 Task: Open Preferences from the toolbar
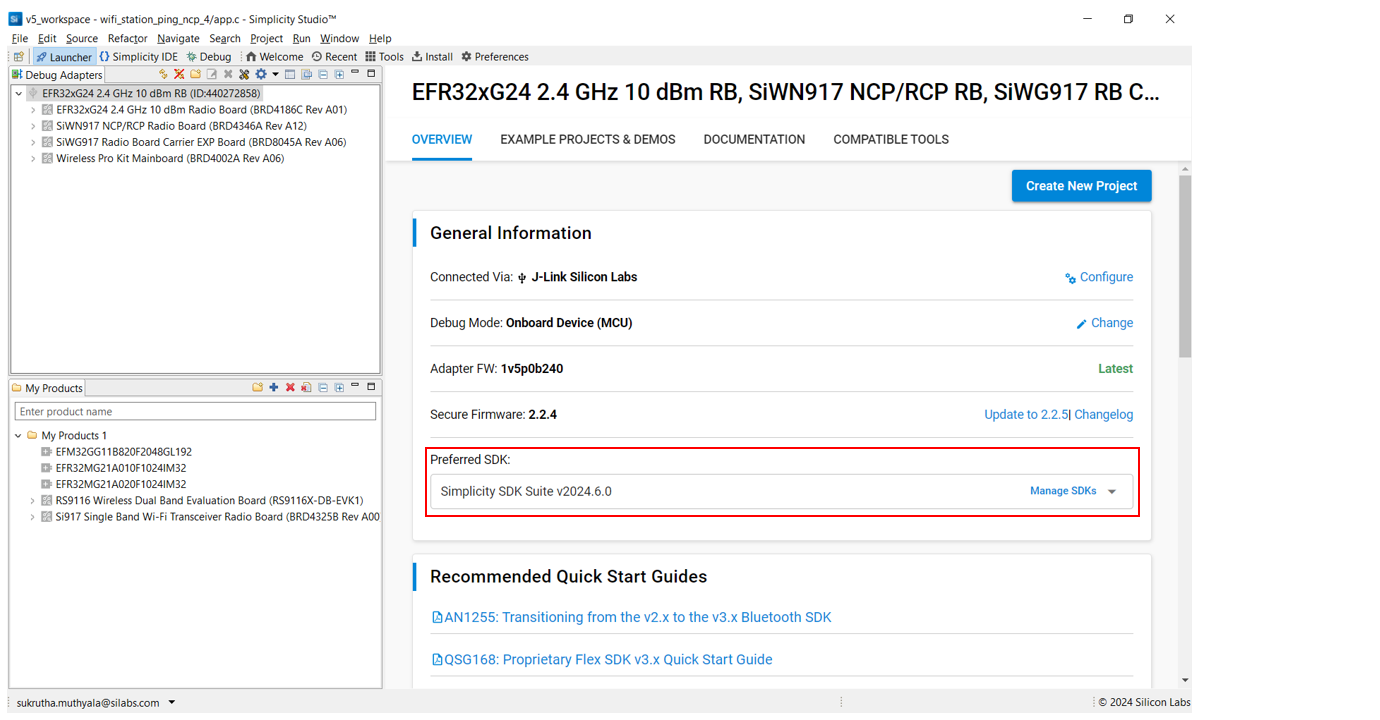pyautogui.click(x=494, y=56)
